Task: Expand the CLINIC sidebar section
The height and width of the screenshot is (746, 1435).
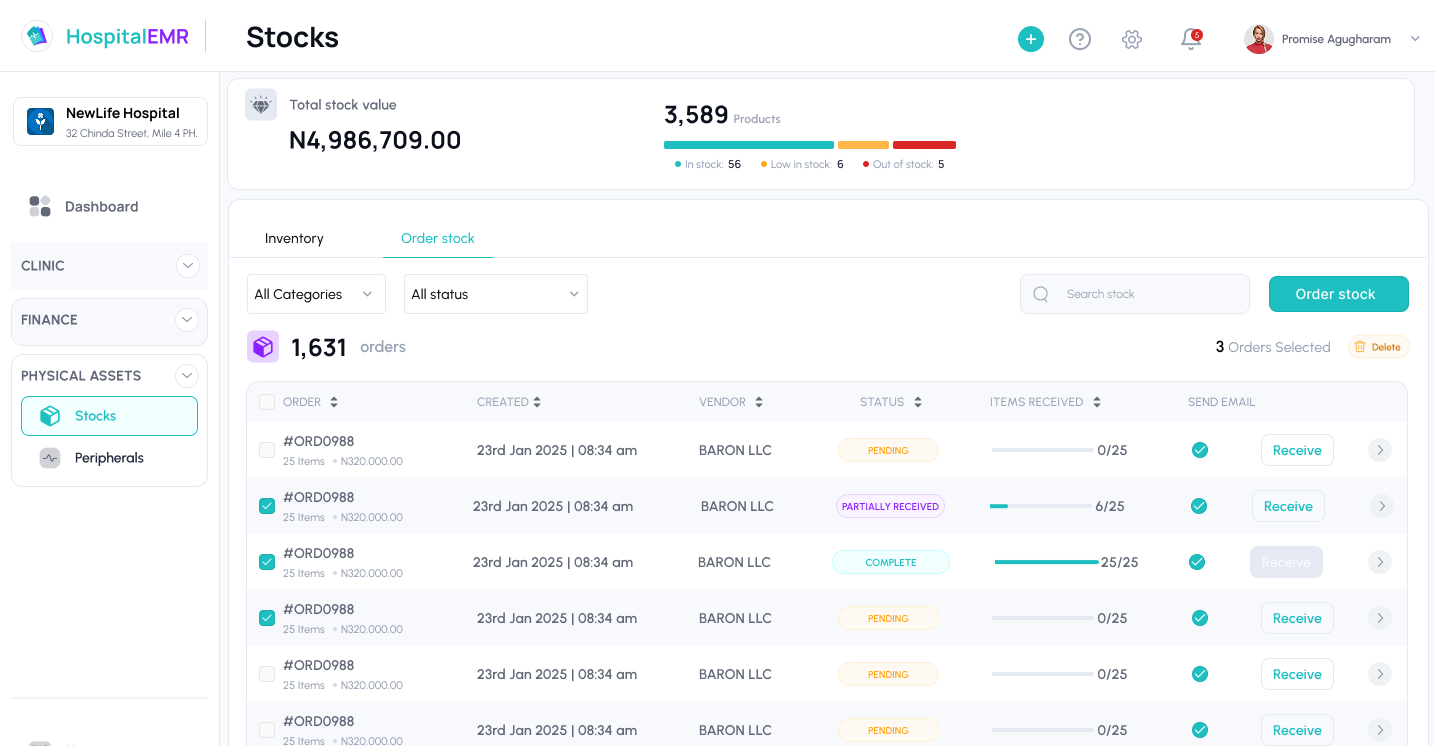Action: click(x=187, y=266)
